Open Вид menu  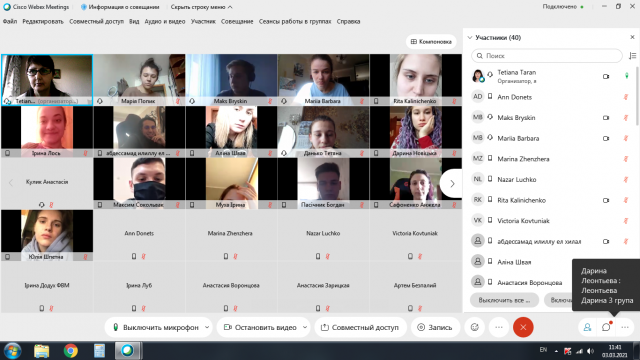[134, 21]
